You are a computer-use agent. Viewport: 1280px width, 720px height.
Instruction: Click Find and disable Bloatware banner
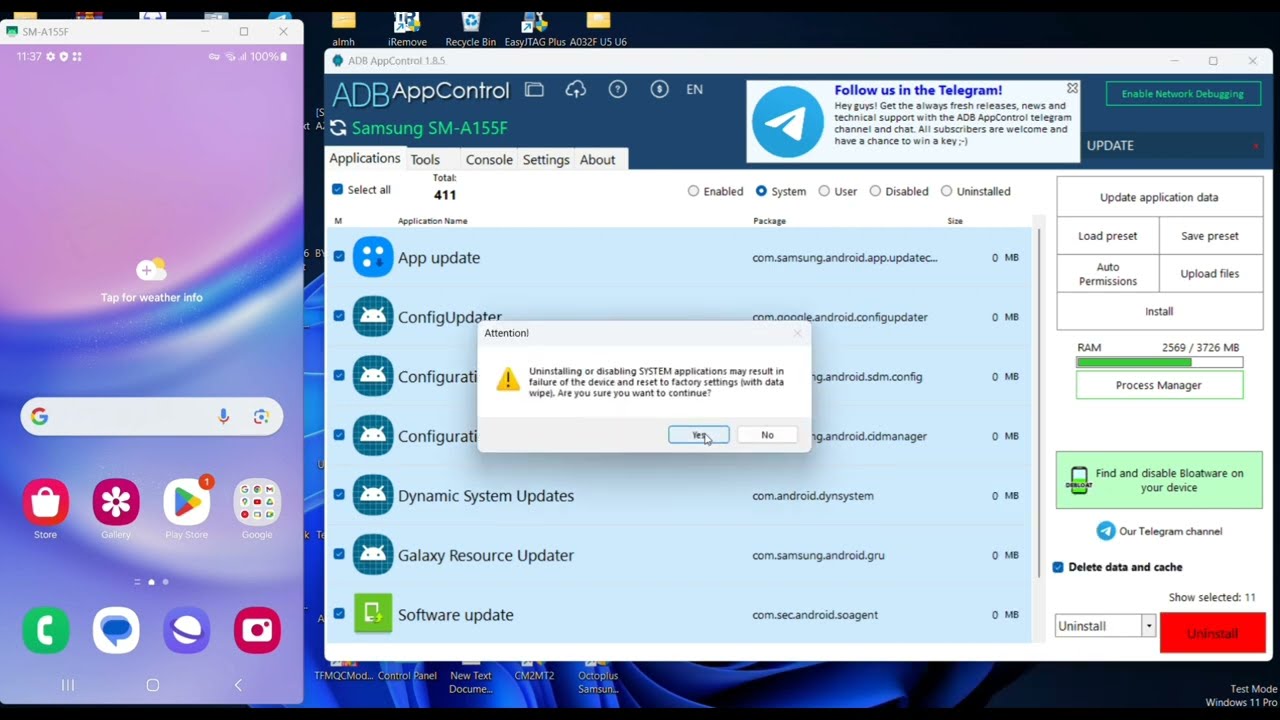(1159, 480)
